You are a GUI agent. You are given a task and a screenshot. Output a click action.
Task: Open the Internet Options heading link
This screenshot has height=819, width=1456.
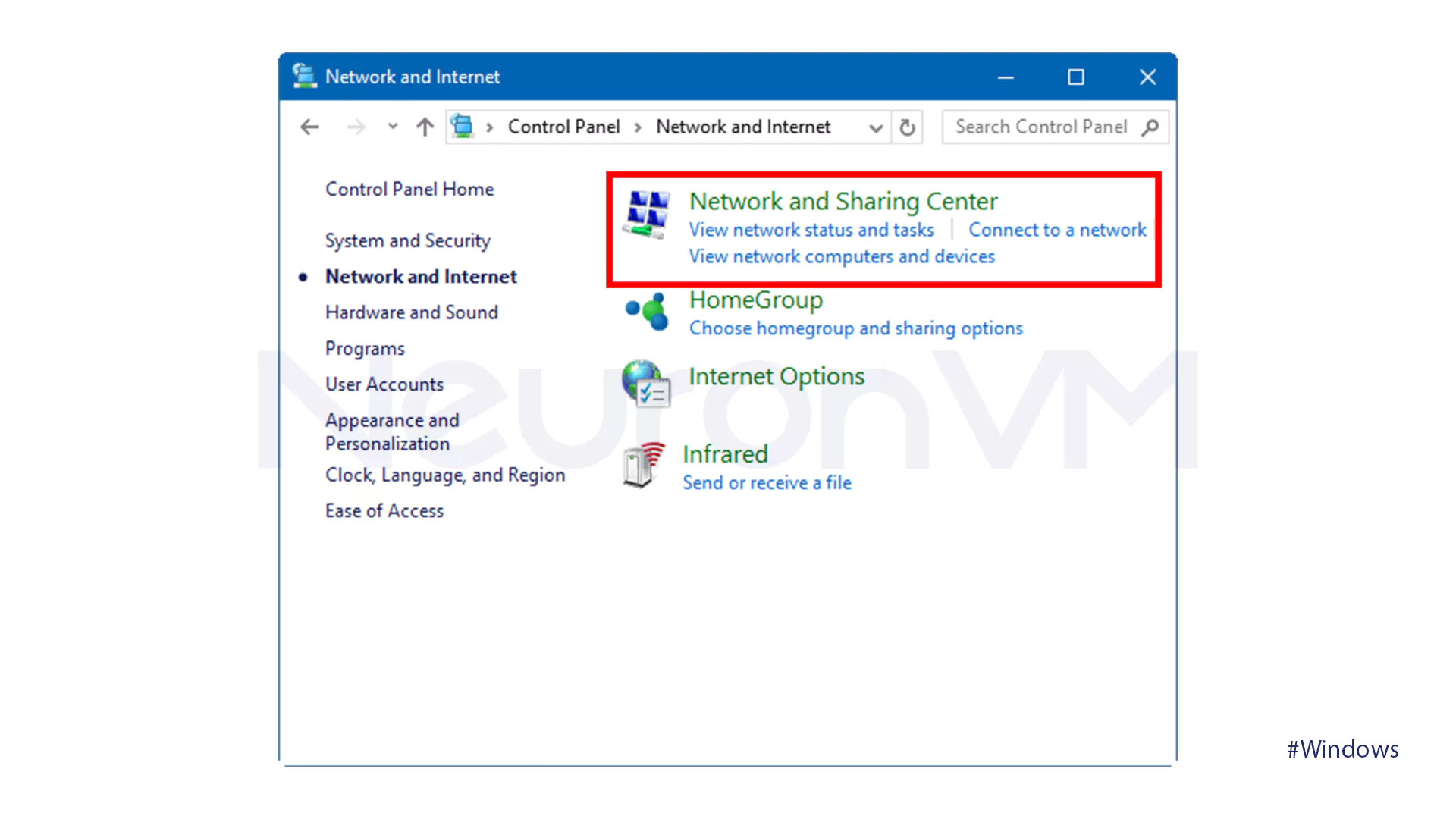pos(777,376)
